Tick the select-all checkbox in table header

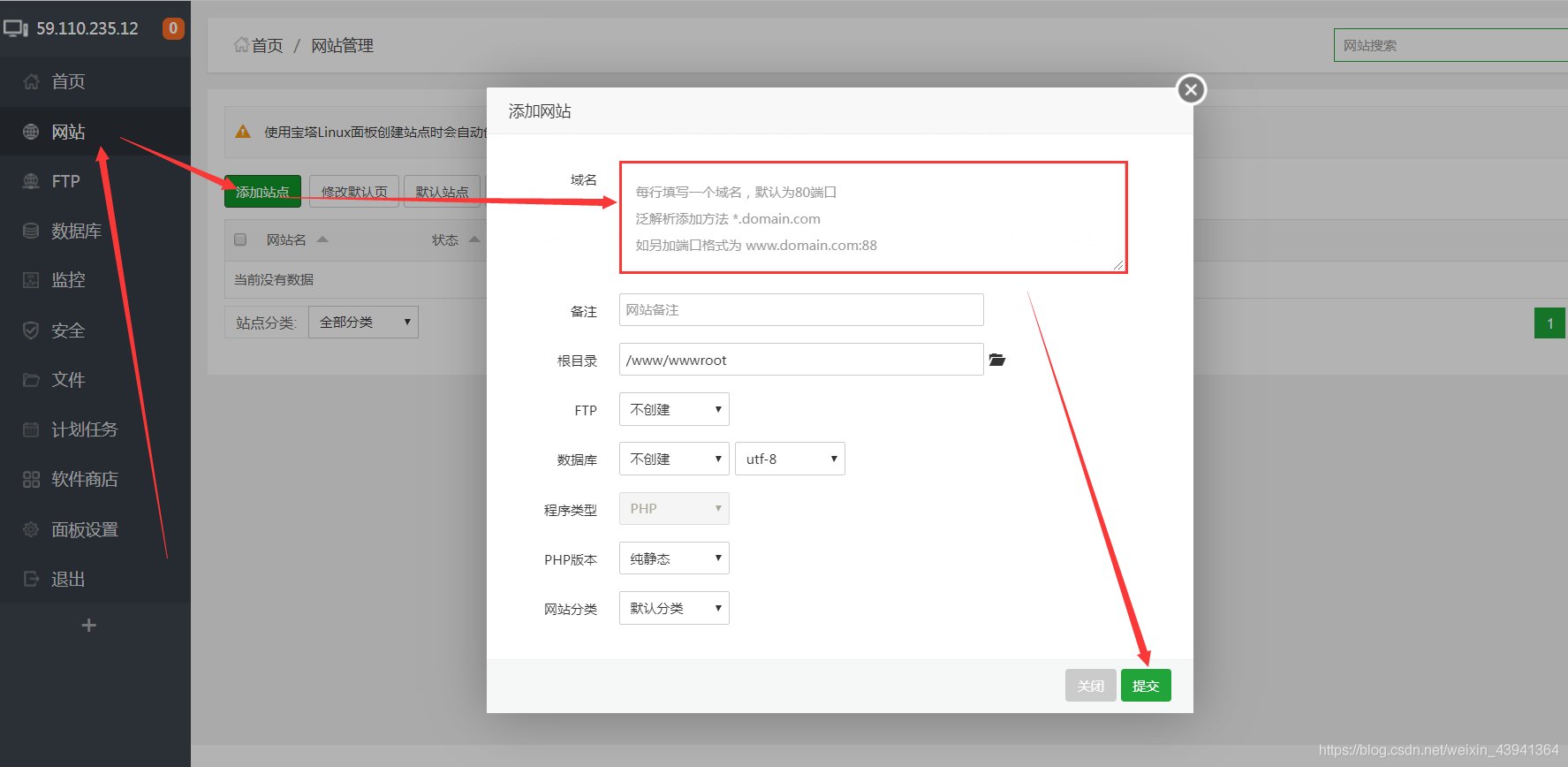point(240,239)
